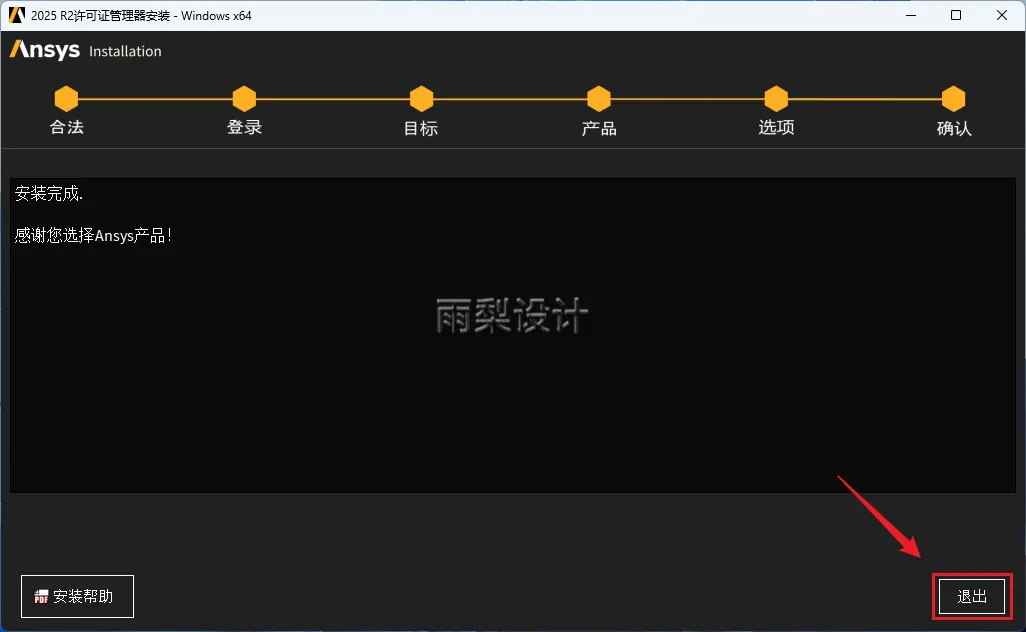Select the 合法 step hexagon marker
The image size is (1026, 632).
tap(66, 99)
